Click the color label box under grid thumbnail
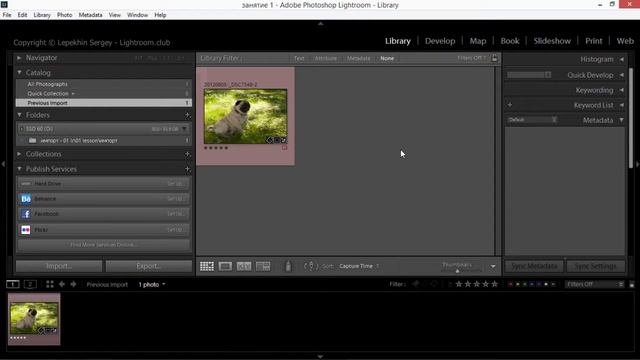This screenshot has width=640, height=360. click(284, 148)
